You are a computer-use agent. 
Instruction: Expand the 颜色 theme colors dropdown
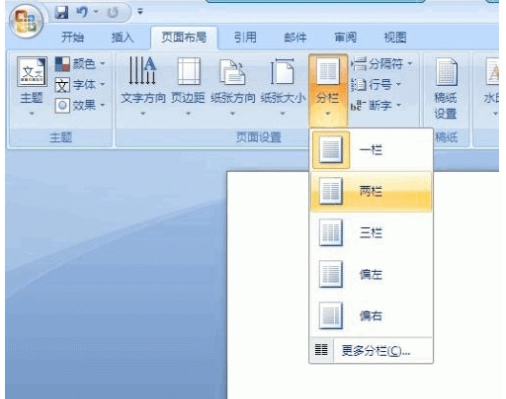tap(80, 64)
